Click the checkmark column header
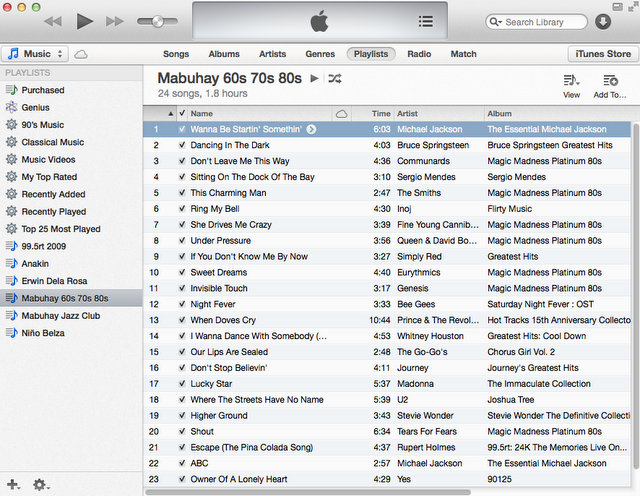This screenshot has height=496, width=640. (182, 113)
